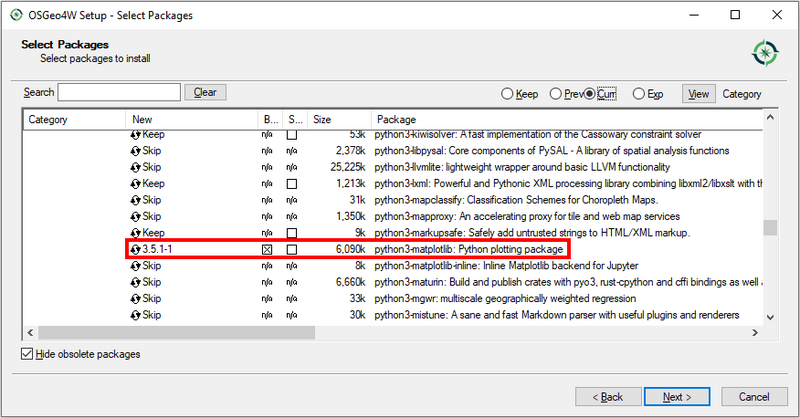800x418 pixels.
Task: Click in the Search input field
Action: coord(119,92)
